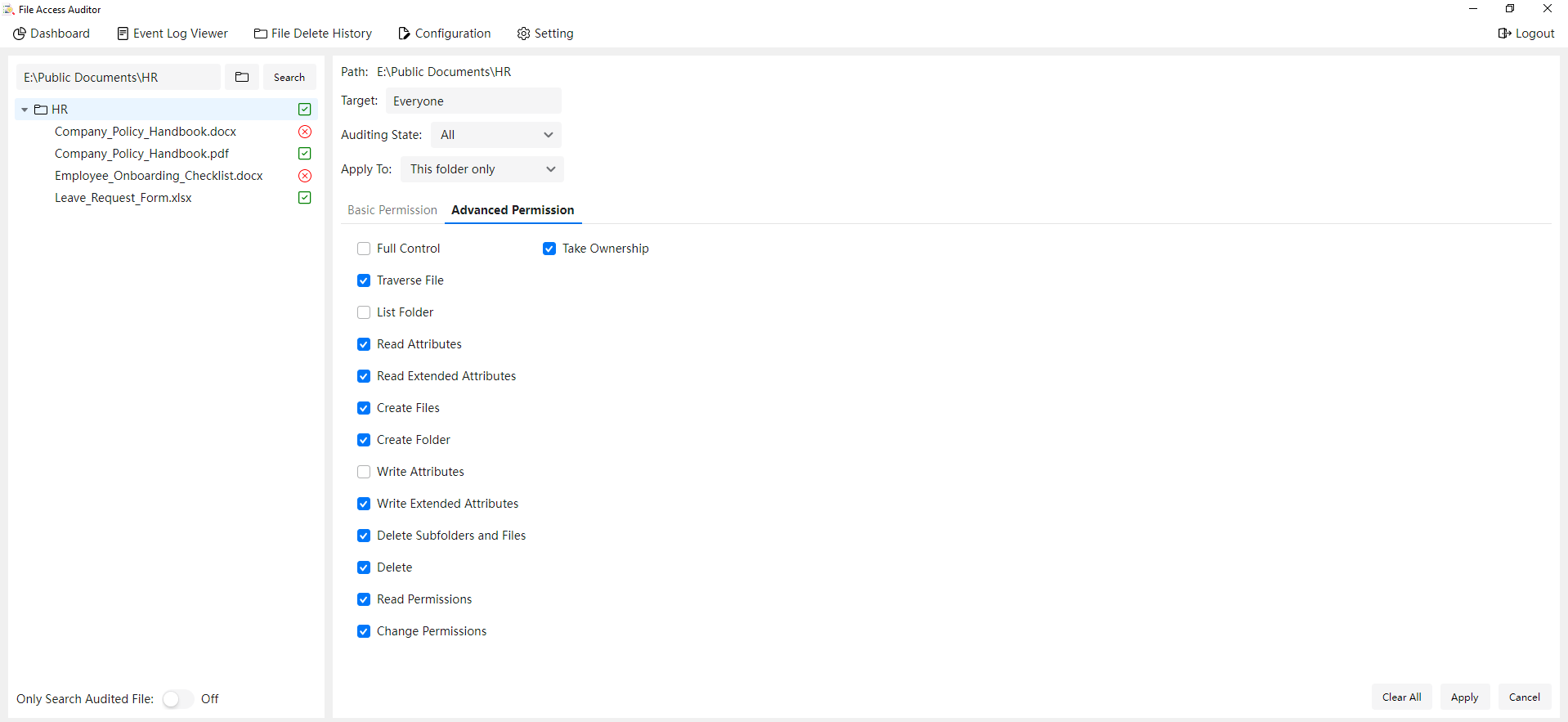Click the Logout icon

pos(1504,34)
